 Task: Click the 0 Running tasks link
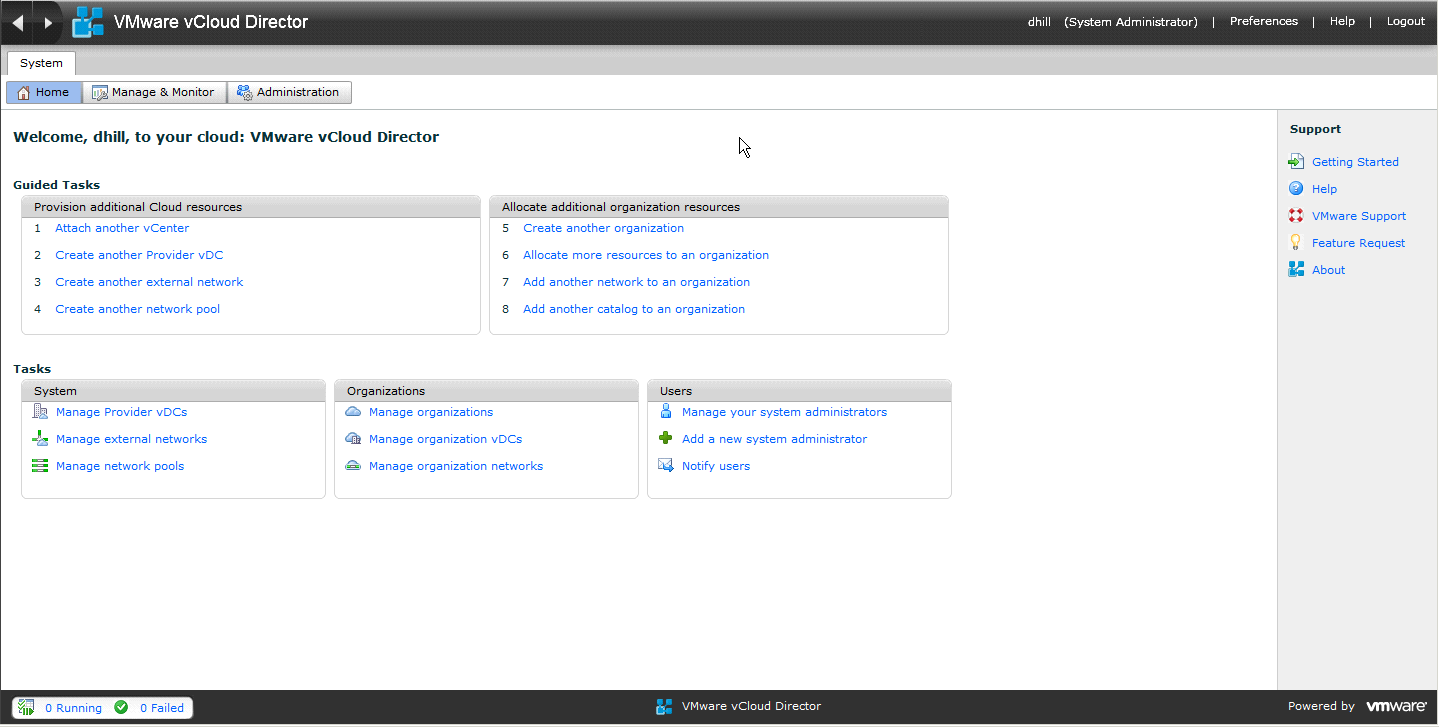point(73,708)
